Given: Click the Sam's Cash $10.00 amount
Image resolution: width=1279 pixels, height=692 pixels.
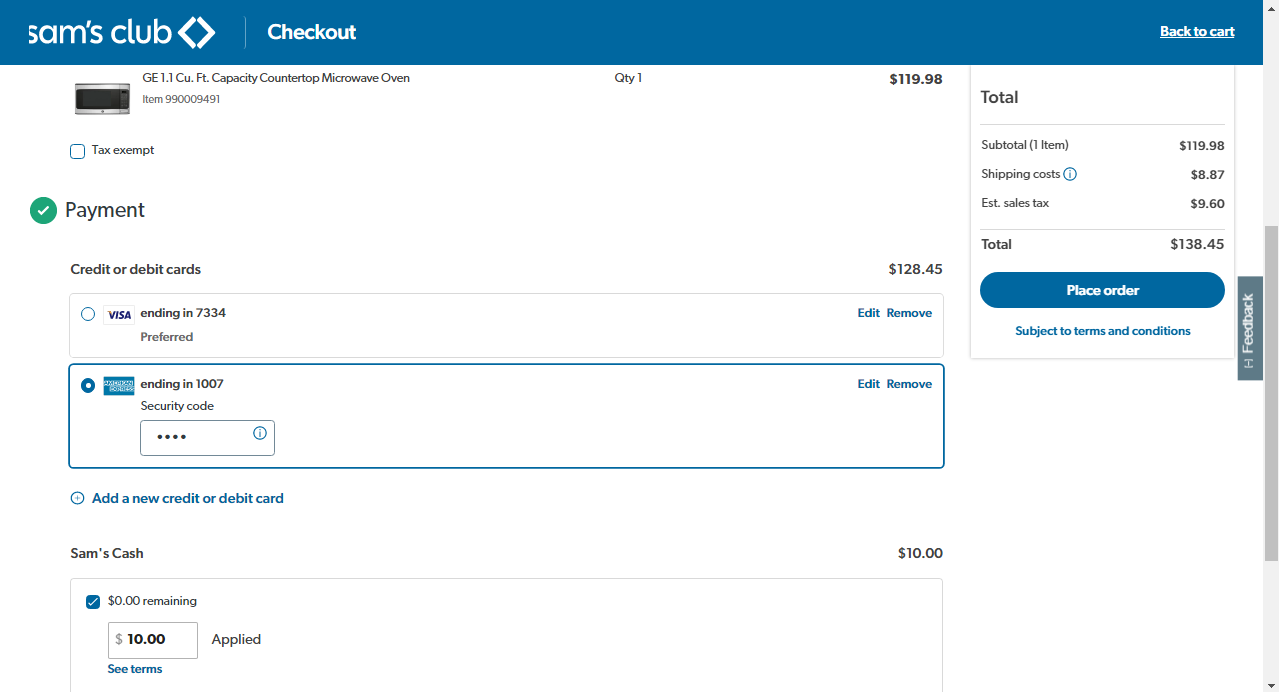Looking at the screenshot, I should pyautogui.click(x=920, y=553).
